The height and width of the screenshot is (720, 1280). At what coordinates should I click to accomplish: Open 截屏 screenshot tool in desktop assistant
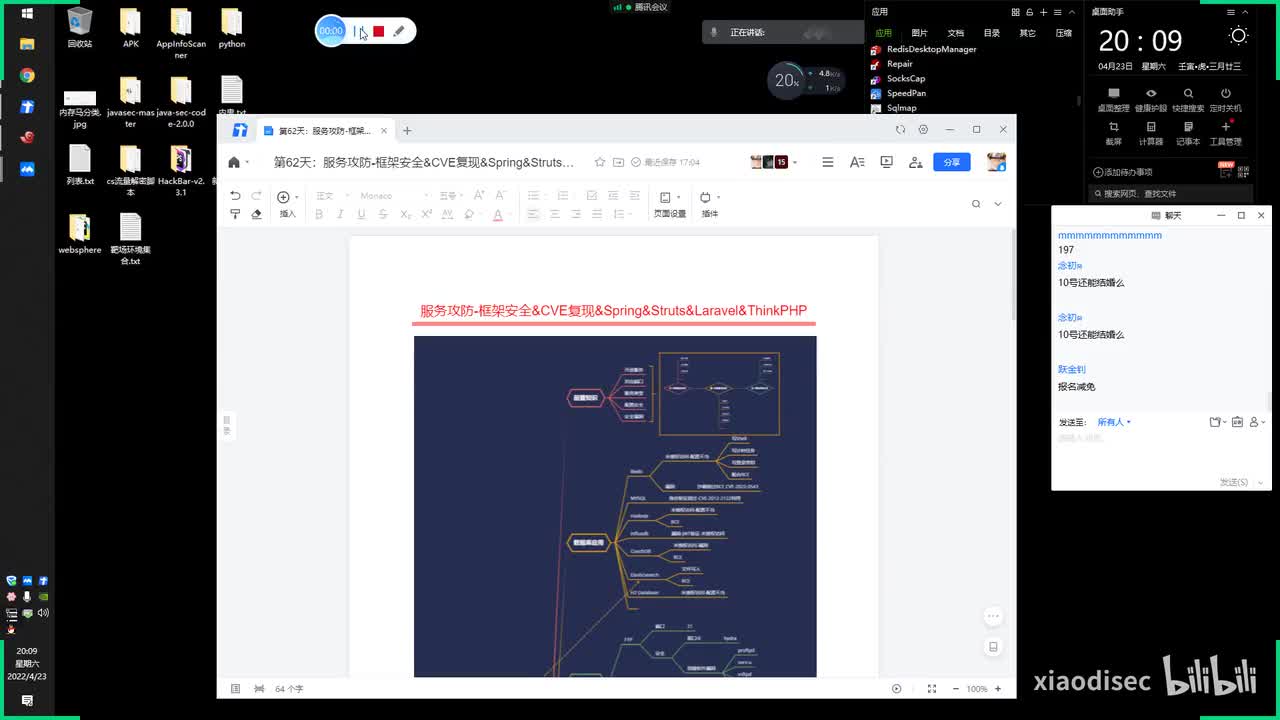pos(1113,132)
